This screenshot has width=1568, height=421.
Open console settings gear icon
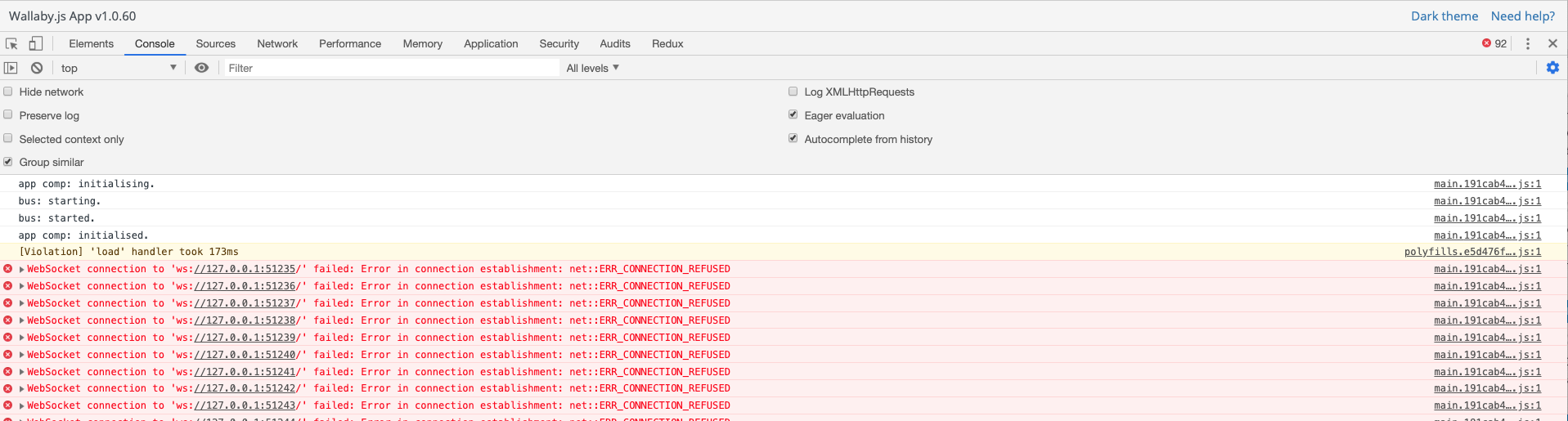pos(1552,68)
